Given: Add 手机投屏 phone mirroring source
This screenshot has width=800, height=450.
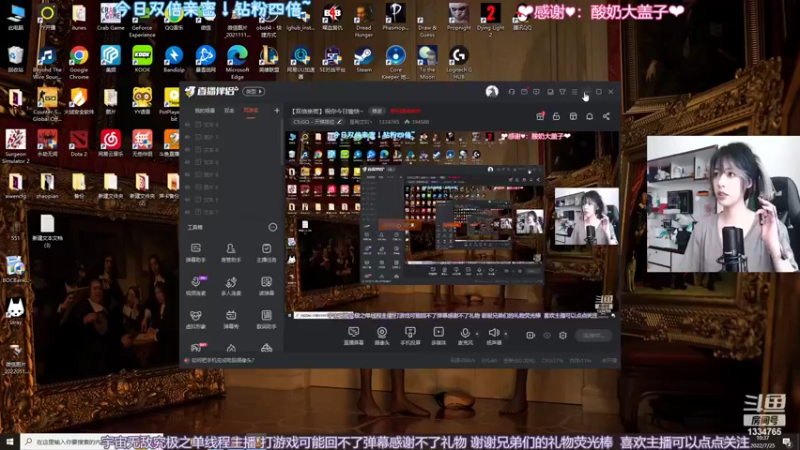Looking at the screenshot, I should coord(410,336).
